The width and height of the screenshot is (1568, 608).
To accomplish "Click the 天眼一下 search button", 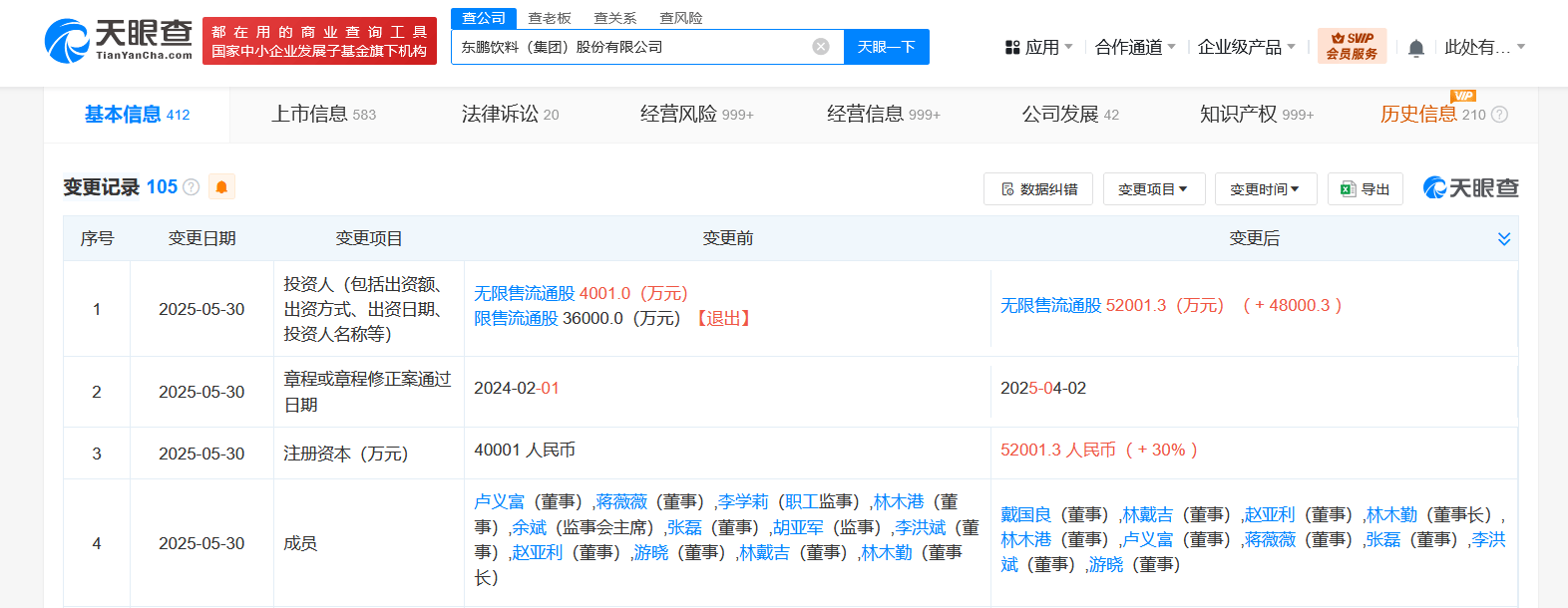I will (x=887, y=47).
